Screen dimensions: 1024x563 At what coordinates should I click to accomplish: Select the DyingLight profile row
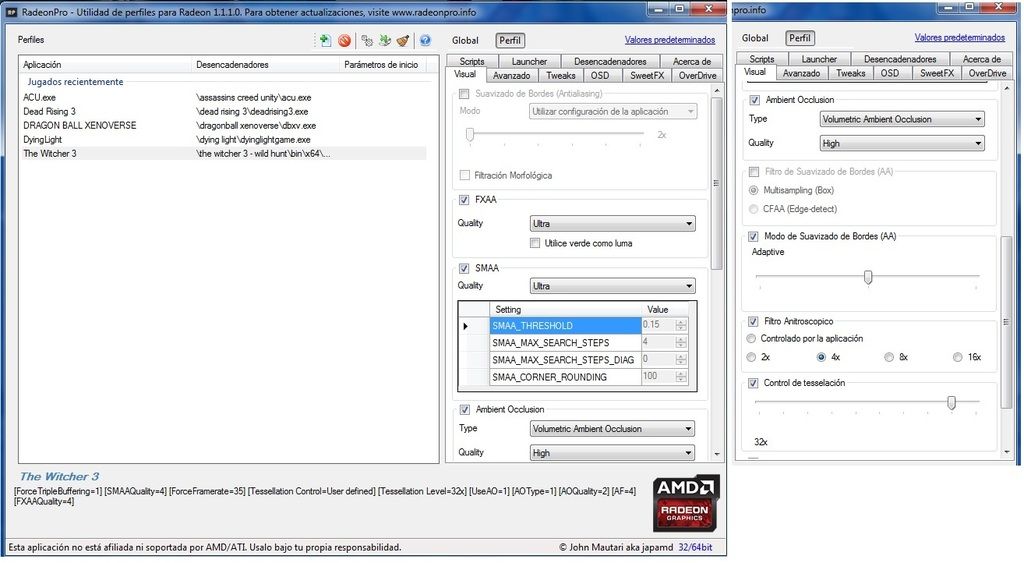click(224, 140)
